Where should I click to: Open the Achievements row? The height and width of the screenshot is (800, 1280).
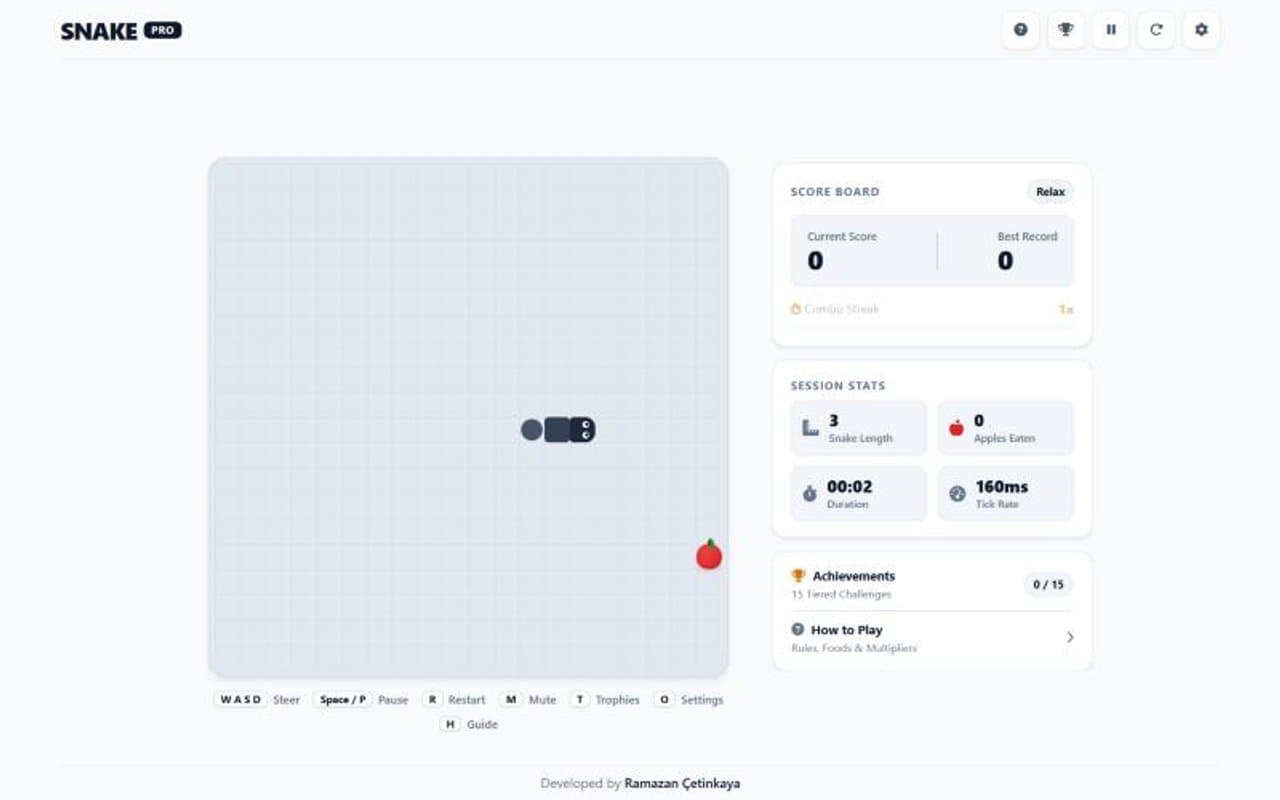pyautogui.click(x=932, y=584)
